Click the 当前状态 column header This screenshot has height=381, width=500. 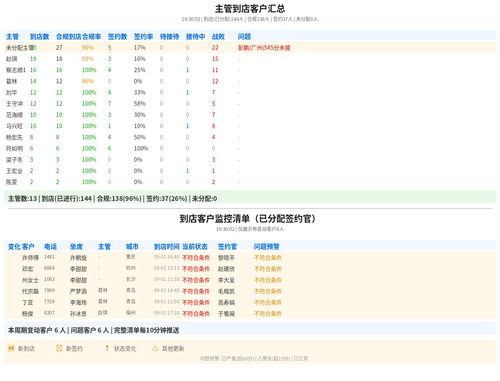[195, 247]
